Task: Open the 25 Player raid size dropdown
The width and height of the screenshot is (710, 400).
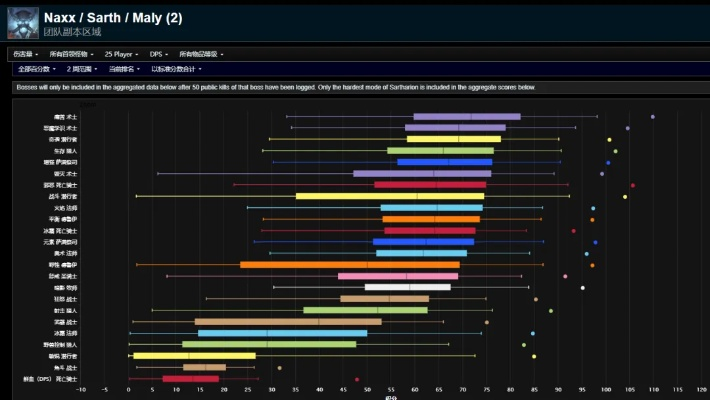Action: coord(121,54)
